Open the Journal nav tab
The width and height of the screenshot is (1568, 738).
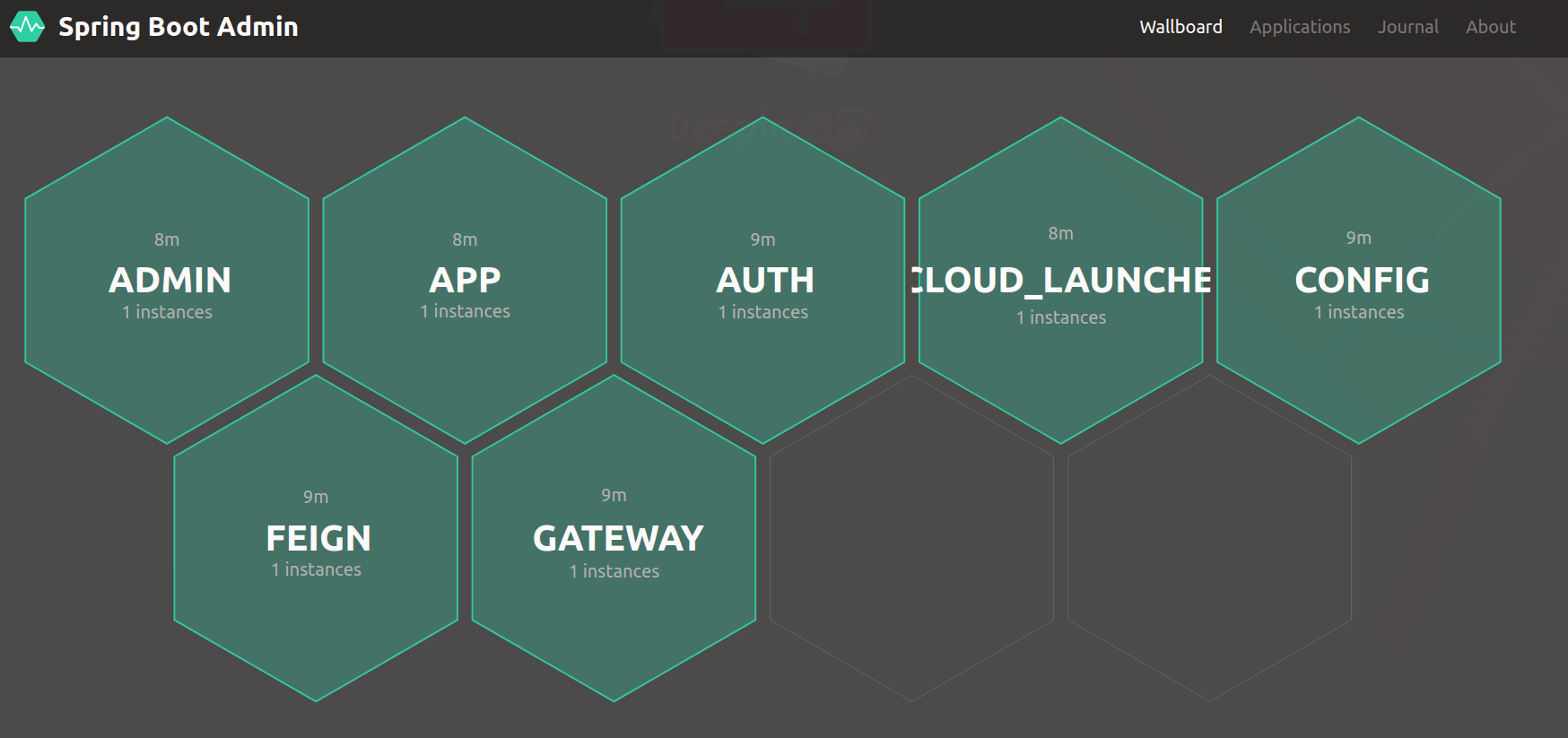(x=1408, y=27)
